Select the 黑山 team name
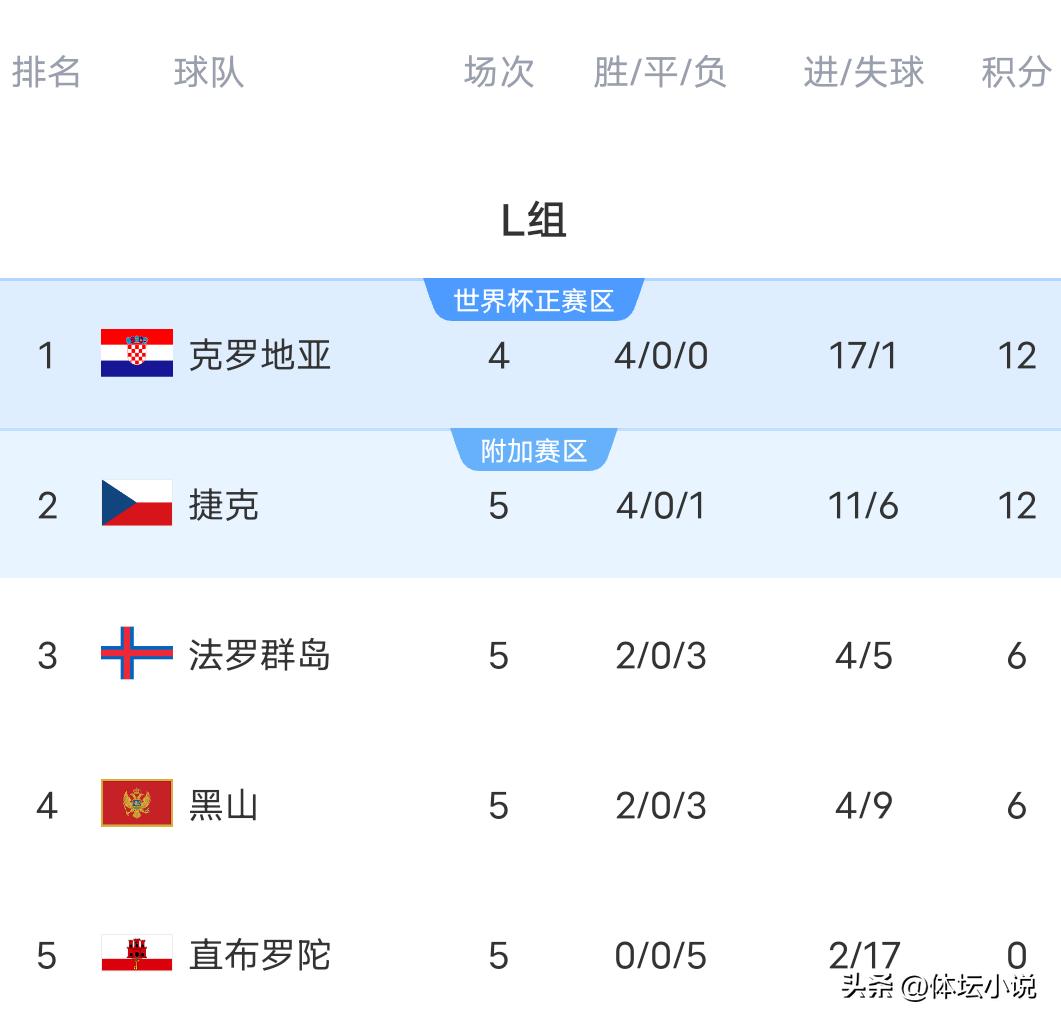 [x=224, y=805]
